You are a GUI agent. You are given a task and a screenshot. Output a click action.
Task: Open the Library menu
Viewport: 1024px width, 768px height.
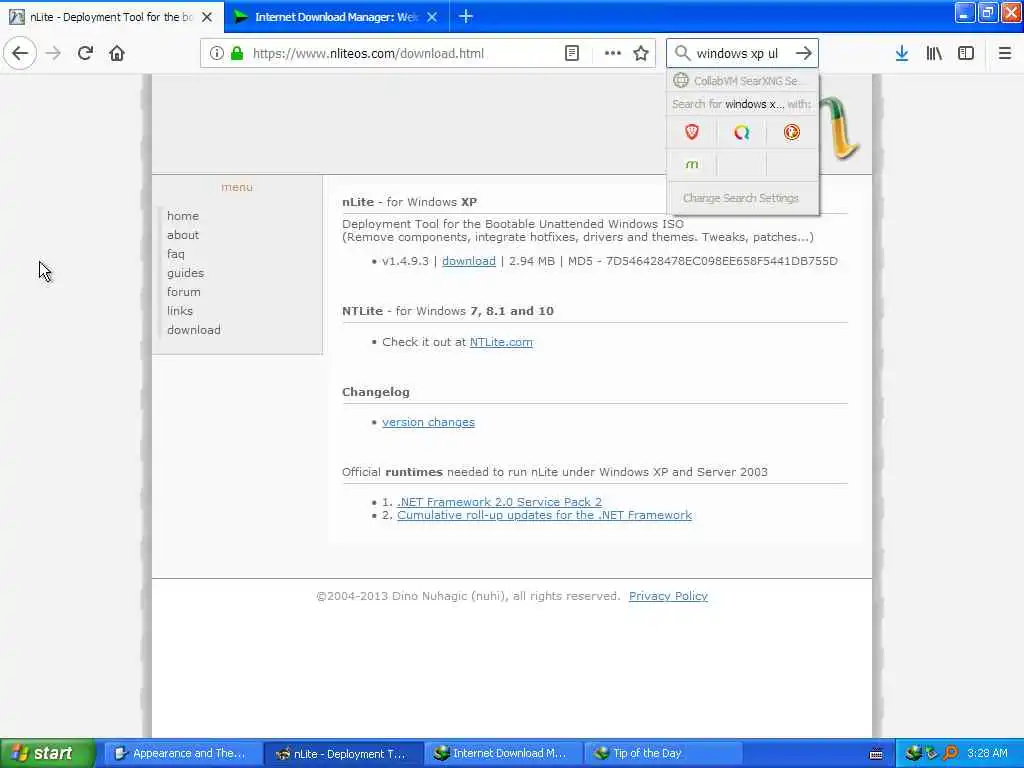[x=934, y=53]
